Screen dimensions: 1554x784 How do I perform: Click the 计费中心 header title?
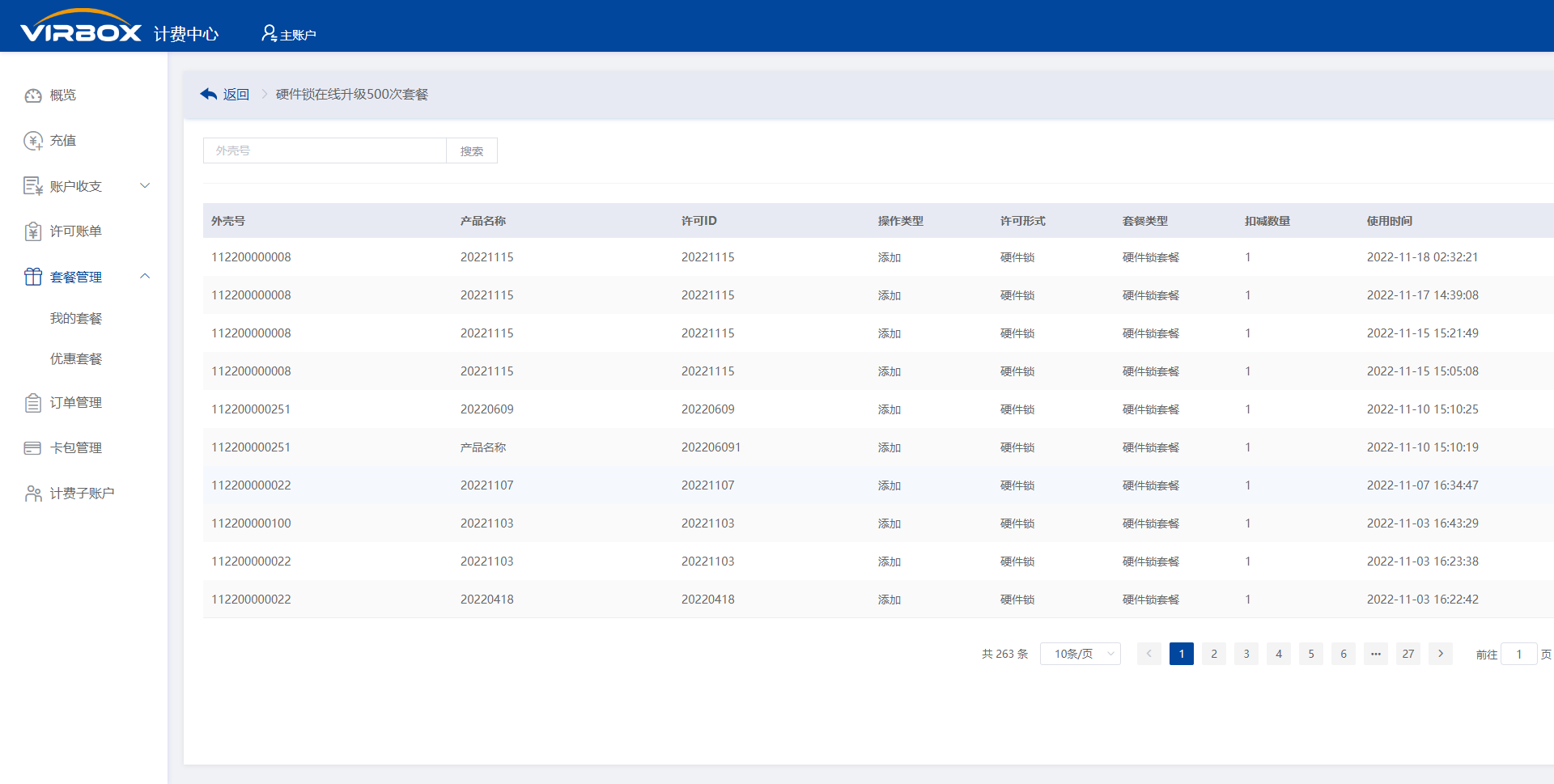(186, 34)
